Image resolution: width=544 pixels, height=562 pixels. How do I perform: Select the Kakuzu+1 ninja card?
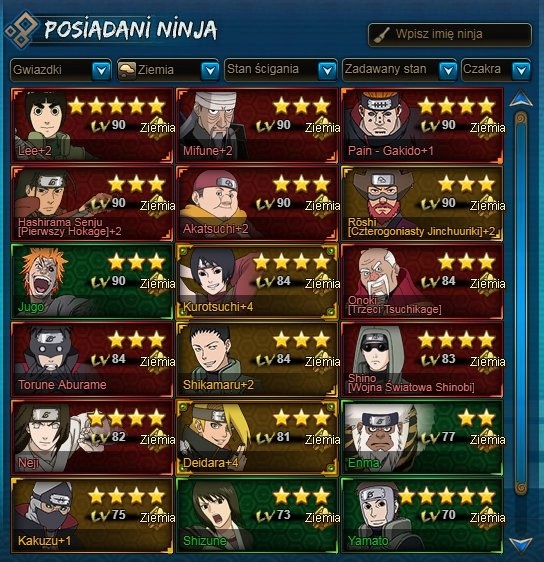(x=92, y=516)
